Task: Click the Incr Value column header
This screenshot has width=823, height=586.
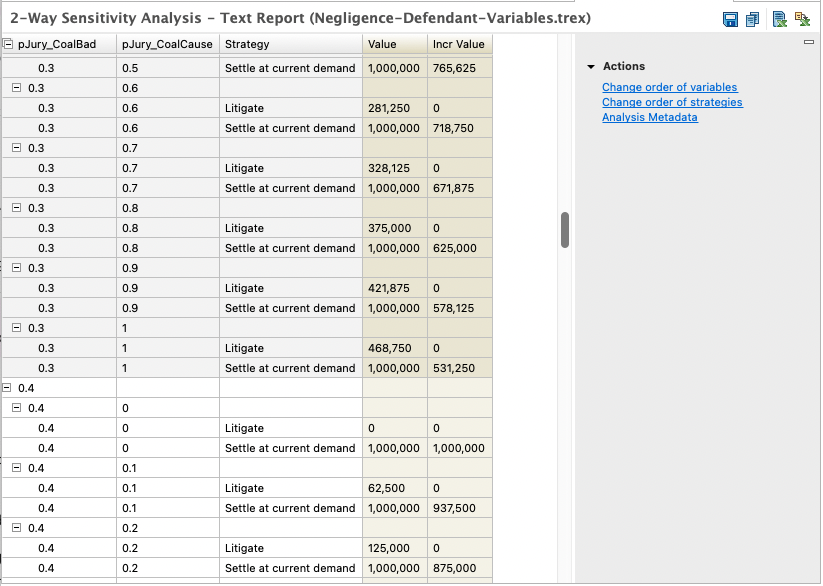Action: [460, 44]
